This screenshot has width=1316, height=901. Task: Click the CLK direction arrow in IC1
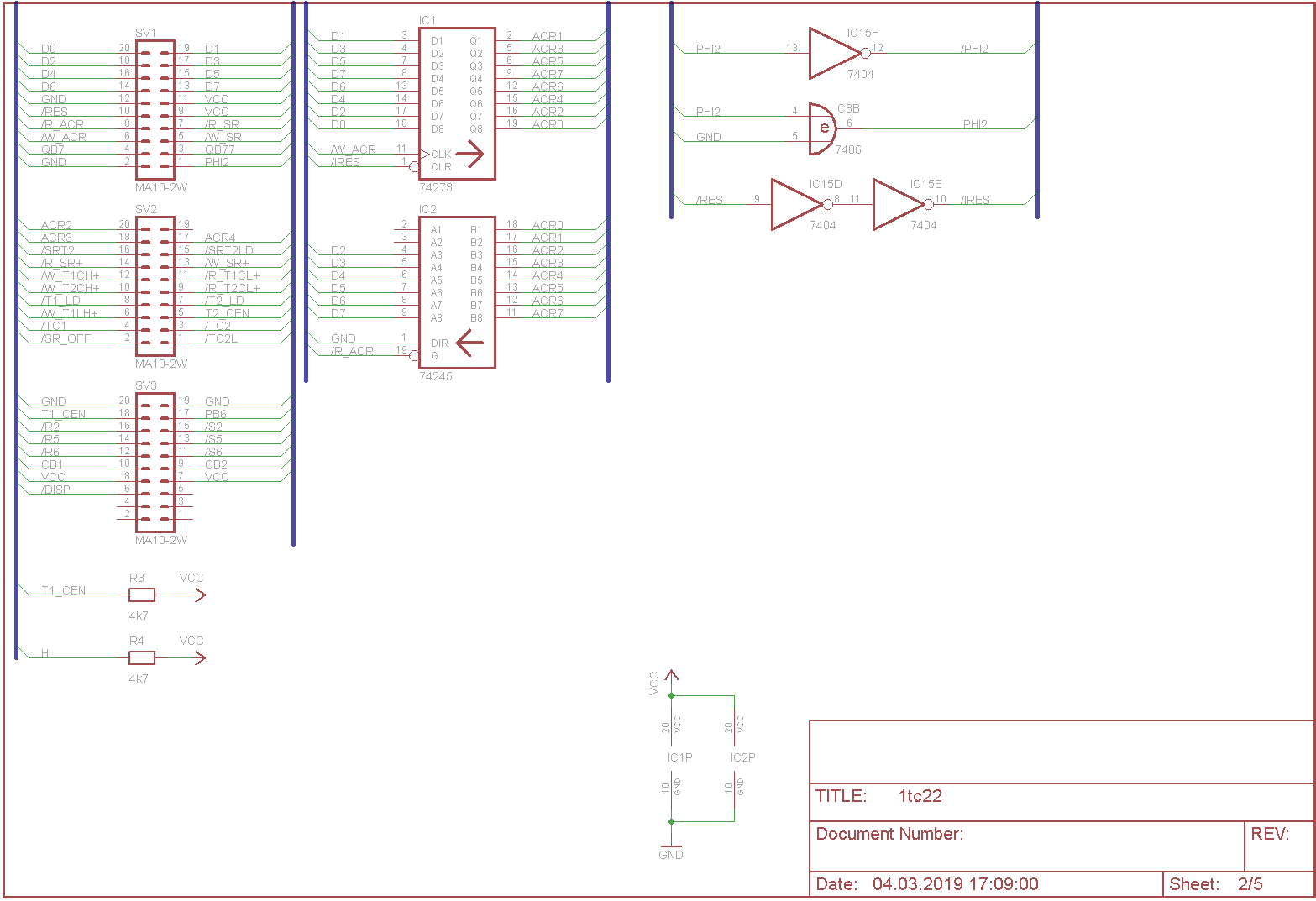[x=470, y=154]
